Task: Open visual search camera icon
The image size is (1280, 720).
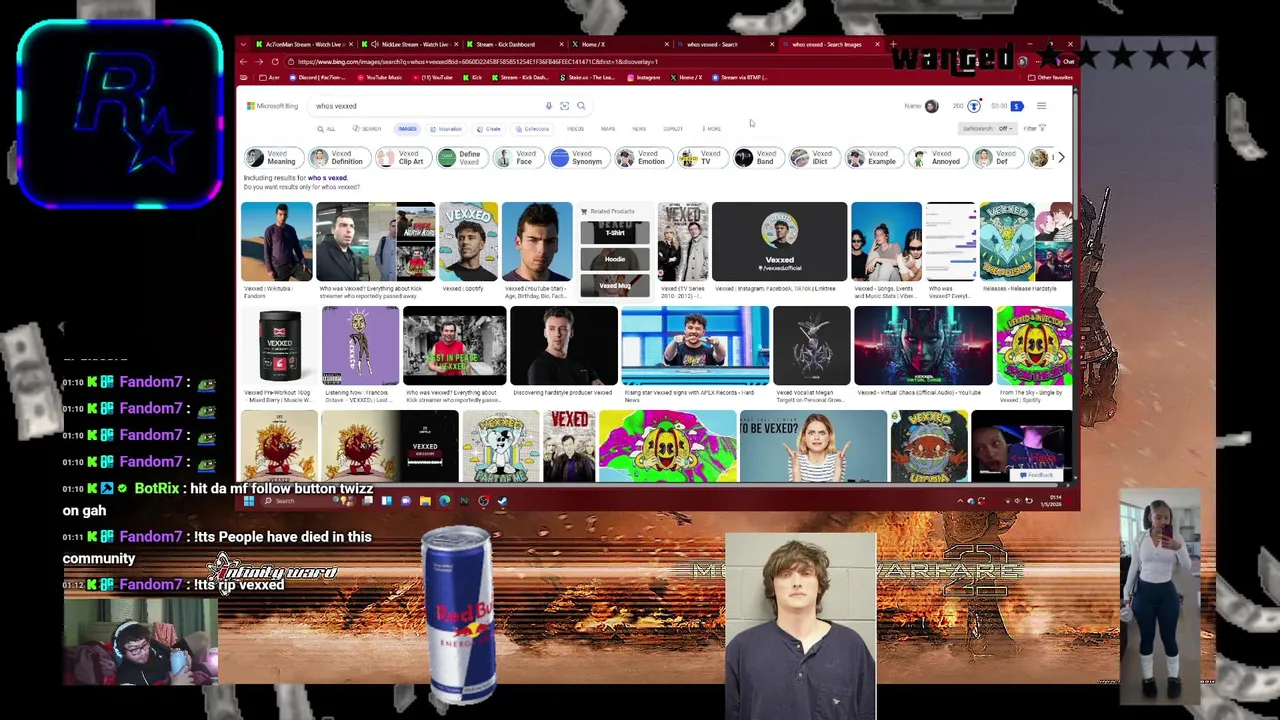Action: (564, 106)
